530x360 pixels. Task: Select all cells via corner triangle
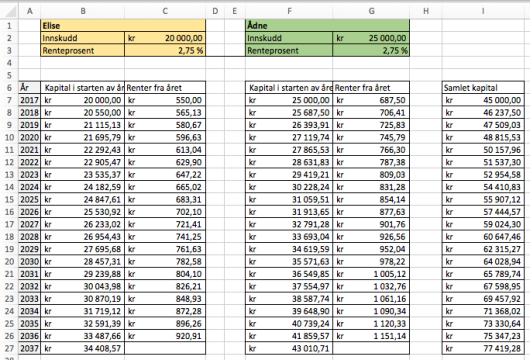pyautogui.click(x=9, y=11)
